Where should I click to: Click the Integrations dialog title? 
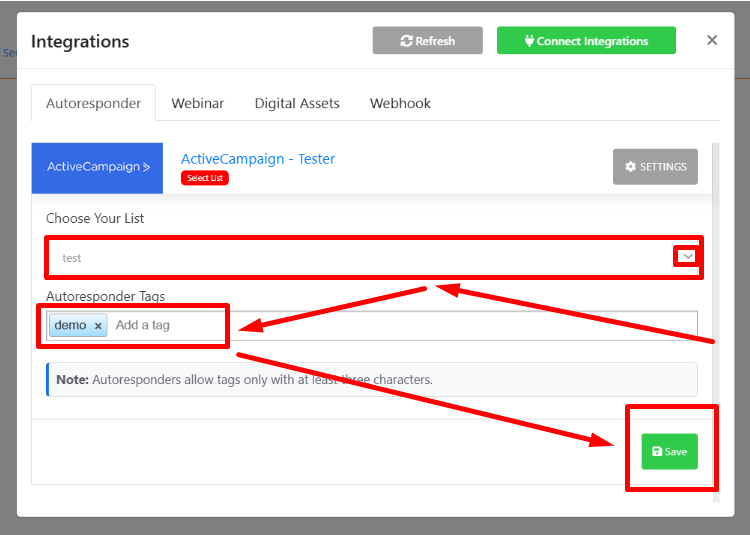tap(80, 42)
